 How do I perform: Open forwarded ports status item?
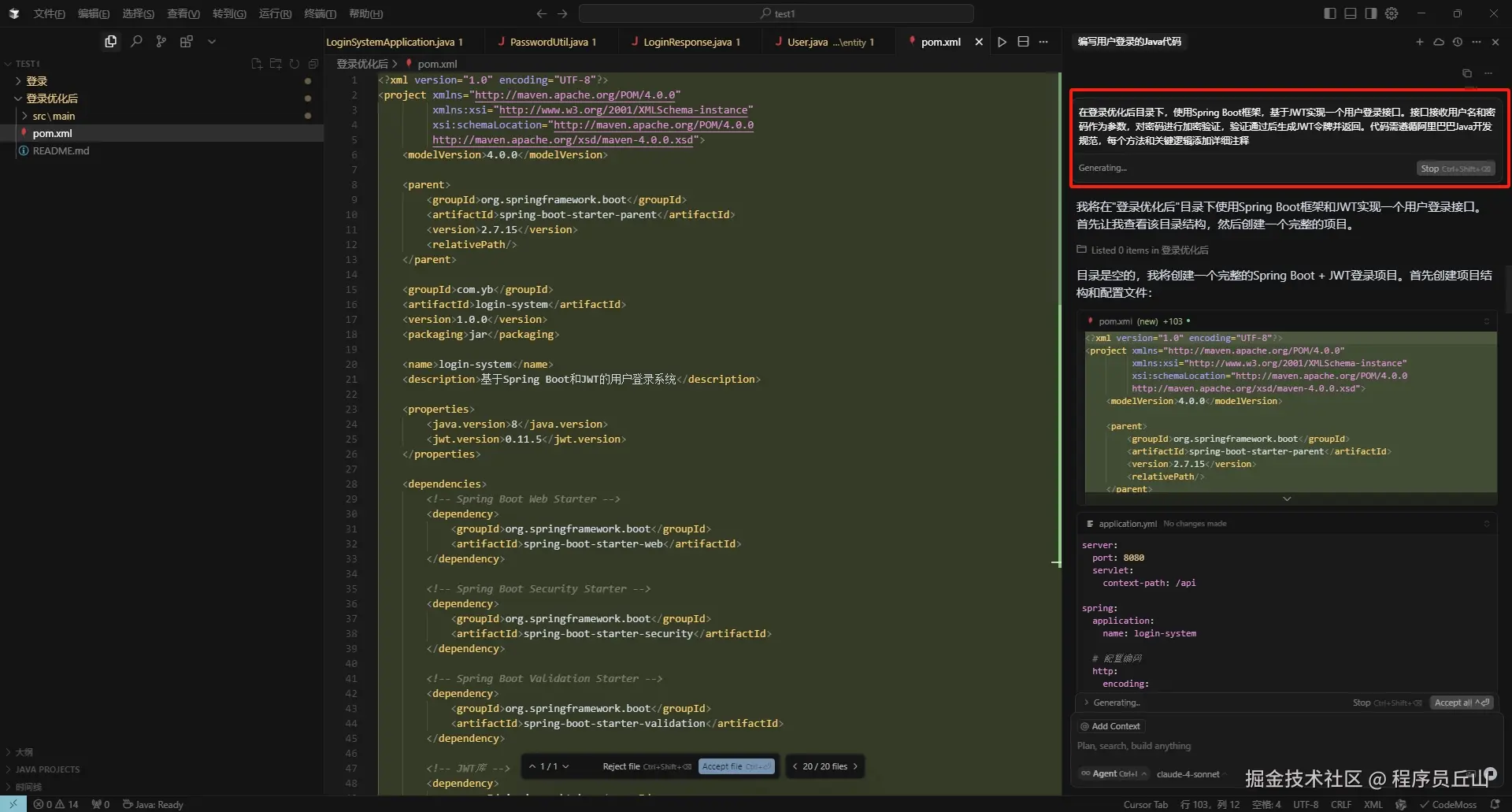point(101,804)
